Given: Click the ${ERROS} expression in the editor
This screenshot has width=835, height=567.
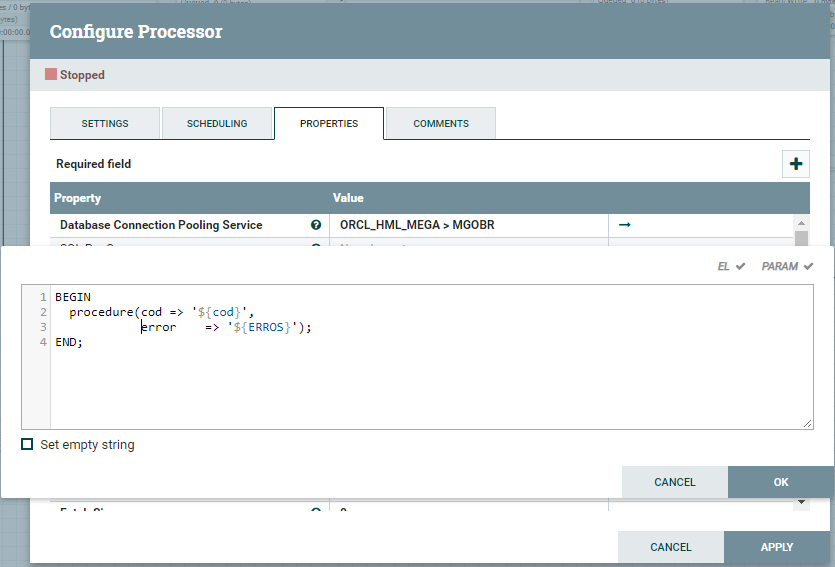Looking at the screenshot, I should point(262,327).
